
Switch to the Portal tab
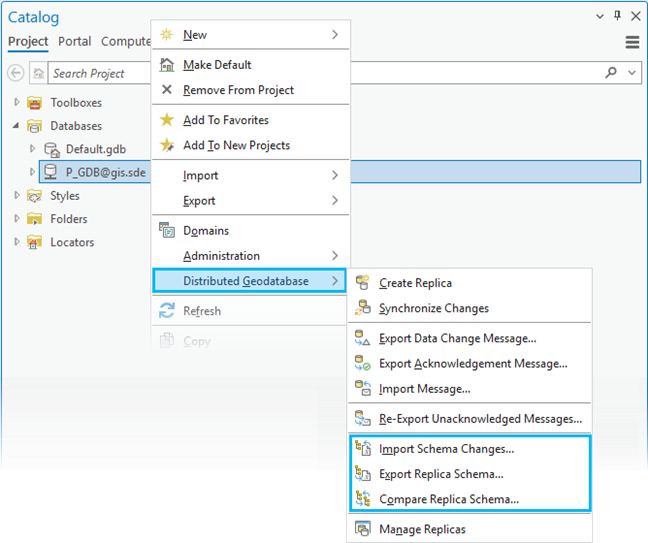(x=74, y=41)
